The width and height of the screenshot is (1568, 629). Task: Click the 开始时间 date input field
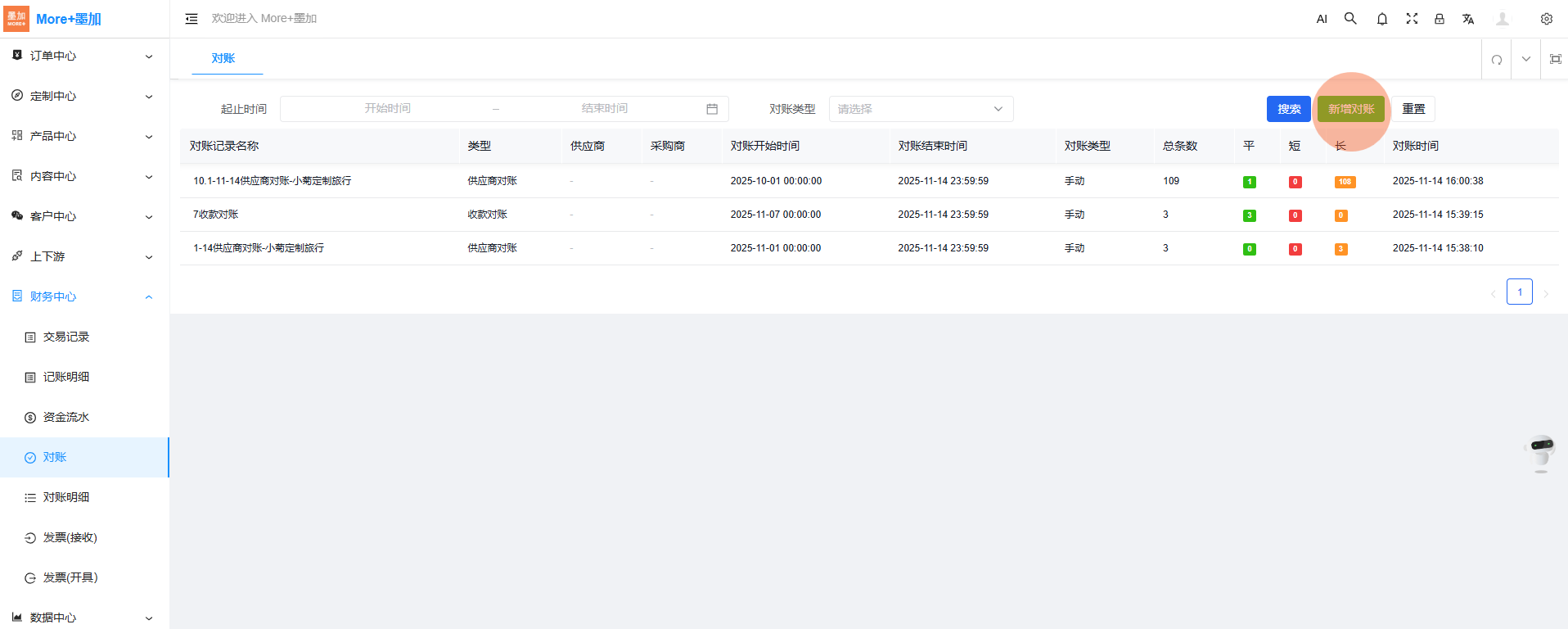coord(388,109)
